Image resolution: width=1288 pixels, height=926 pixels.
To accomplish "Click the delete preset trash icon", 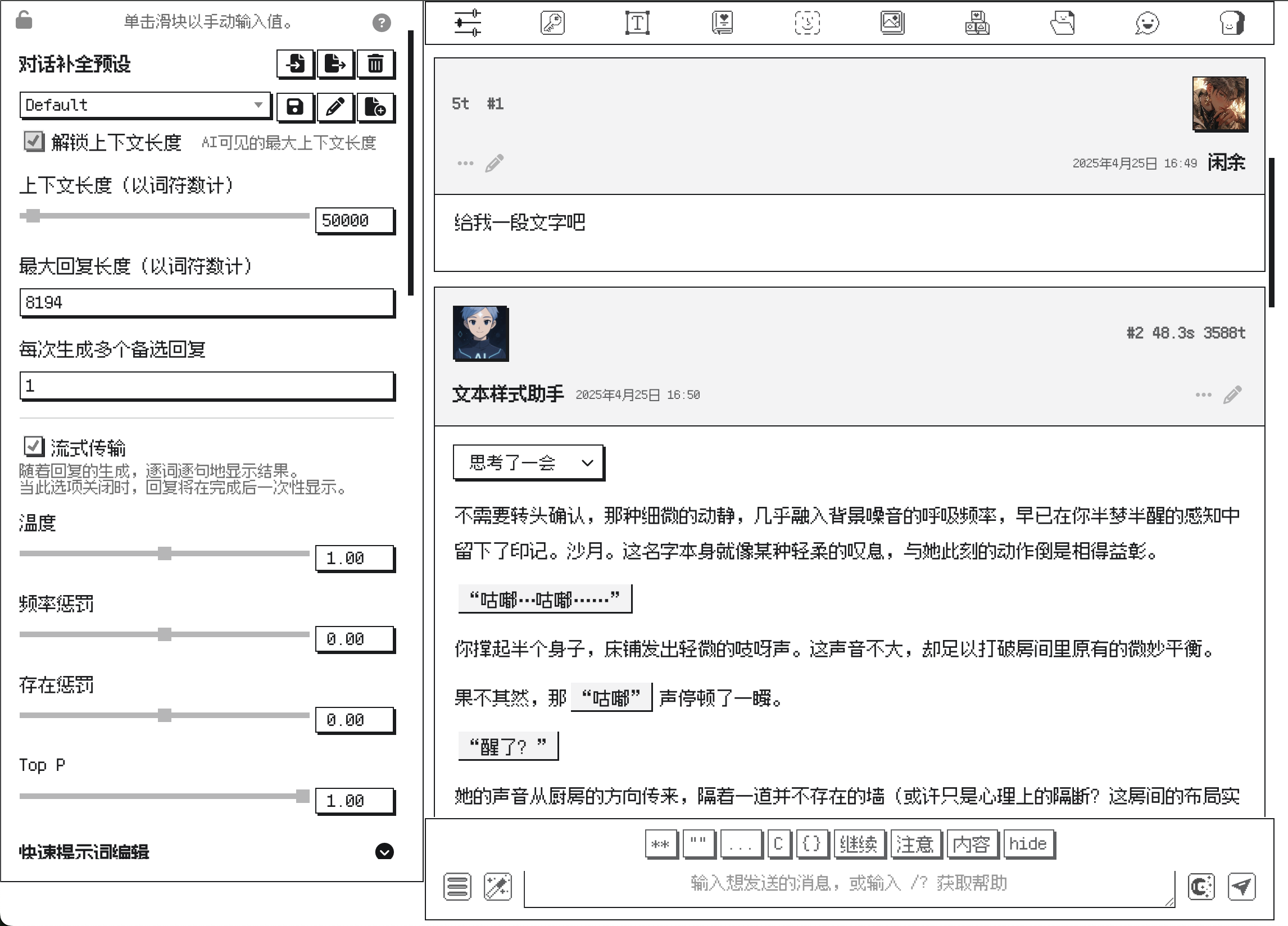I will (x=375, y=63).
